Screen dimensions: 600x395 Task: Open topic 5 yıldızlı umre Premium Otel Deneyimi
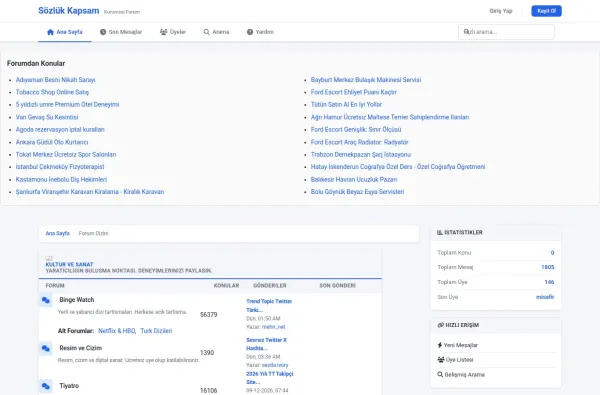(67, 104)
